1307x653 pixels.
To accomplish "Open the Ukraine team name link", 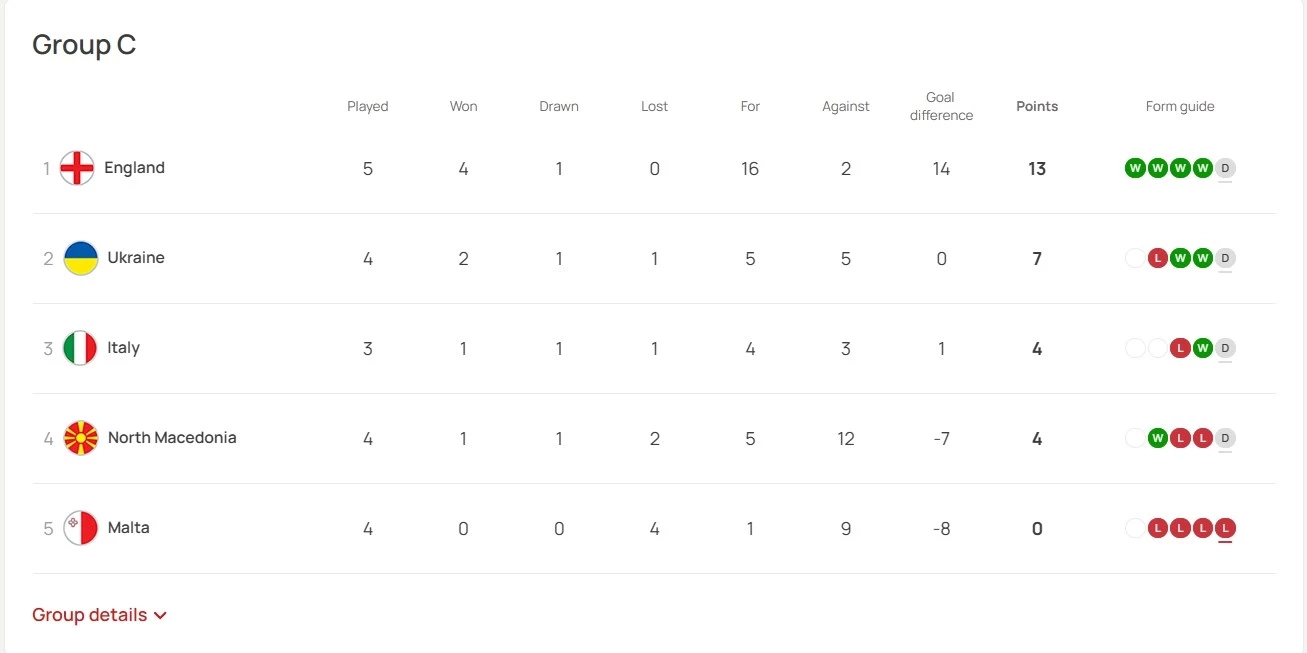I will (136, 258).
